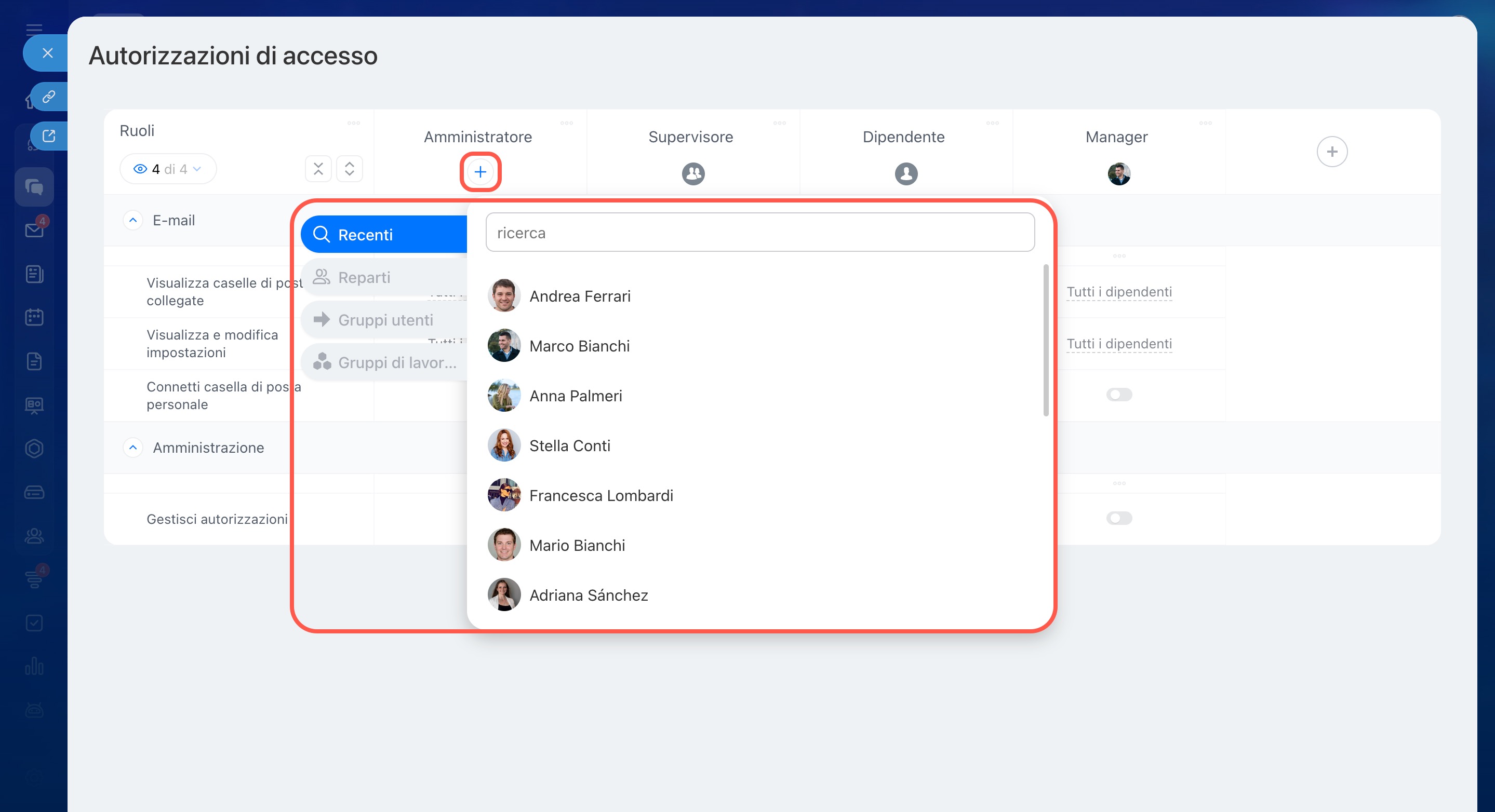Collapse all sections icon in Ruoli header
Screen dimensions: 1495x812
(x=318, y=169)
